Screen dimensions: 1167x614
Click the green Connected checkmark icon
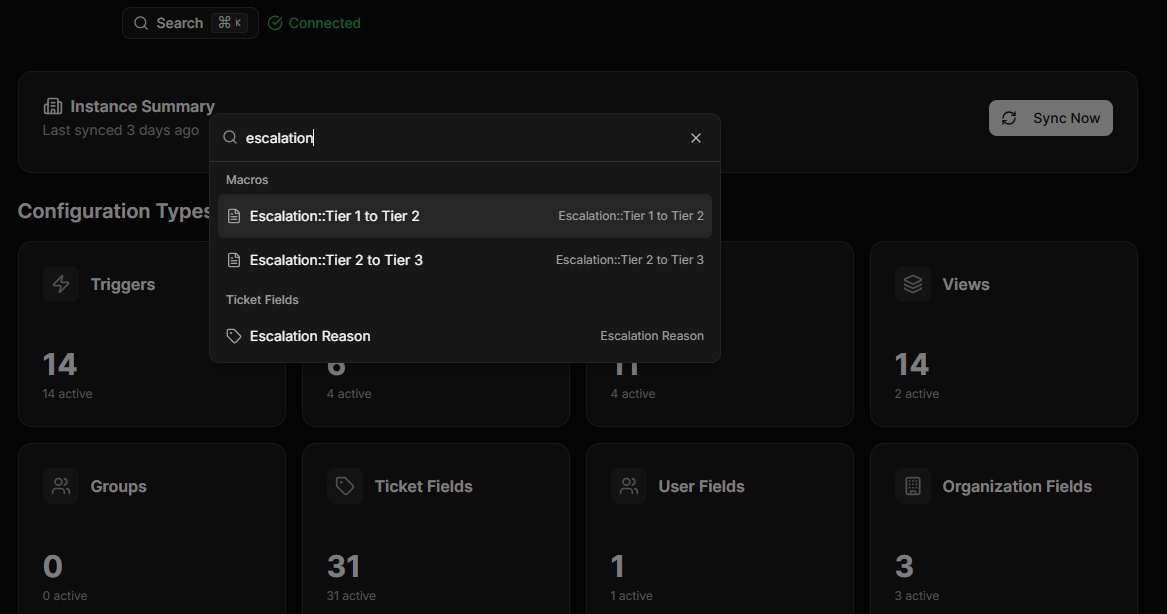(x=274, y=22)
